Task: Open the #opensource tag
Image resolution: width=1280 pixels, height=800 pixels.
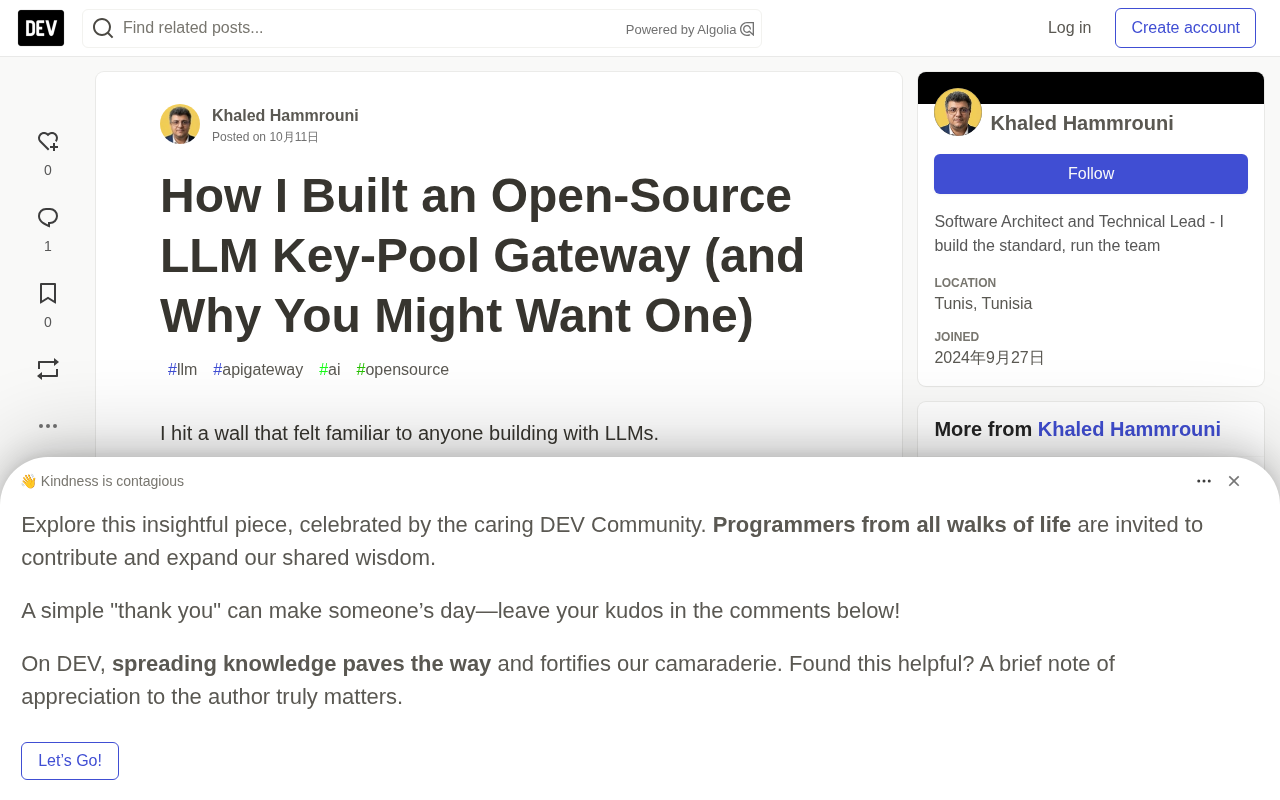Action: tap(403, 370)
